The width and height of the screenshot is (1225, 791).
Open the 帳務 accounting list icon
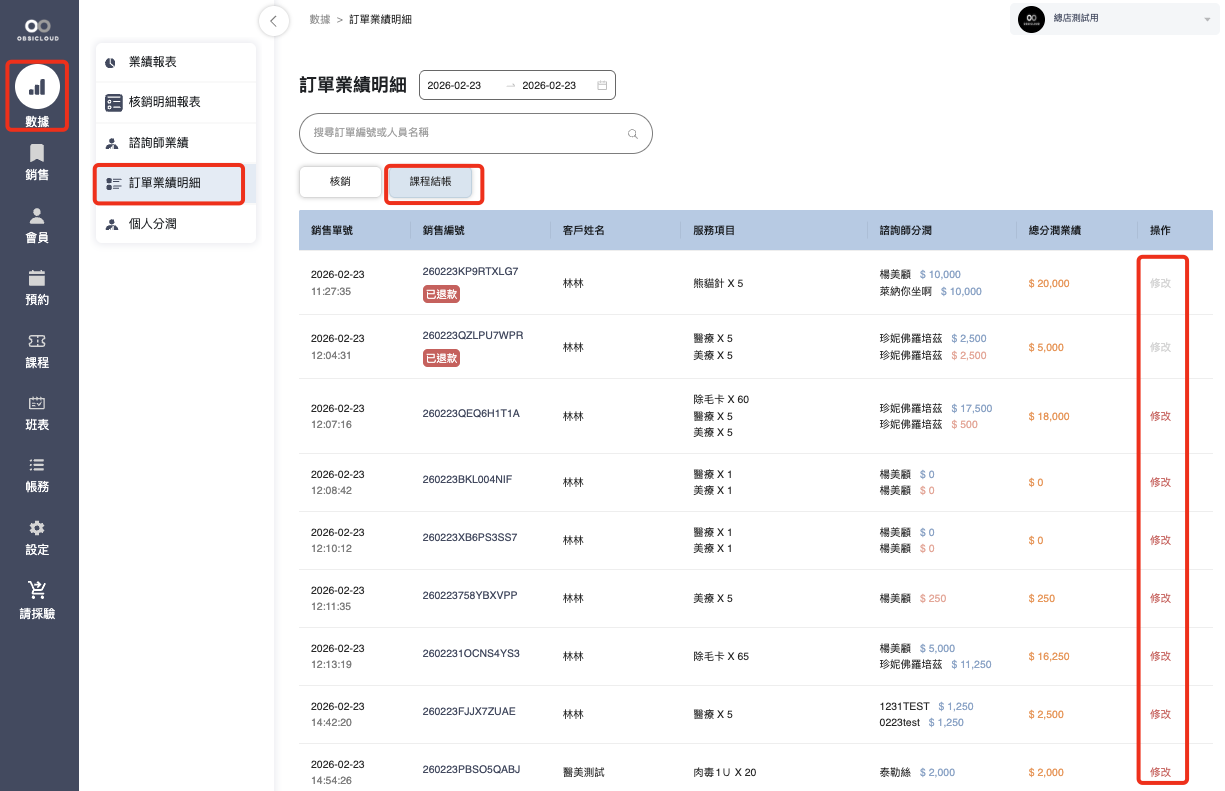tap(37, 465)
